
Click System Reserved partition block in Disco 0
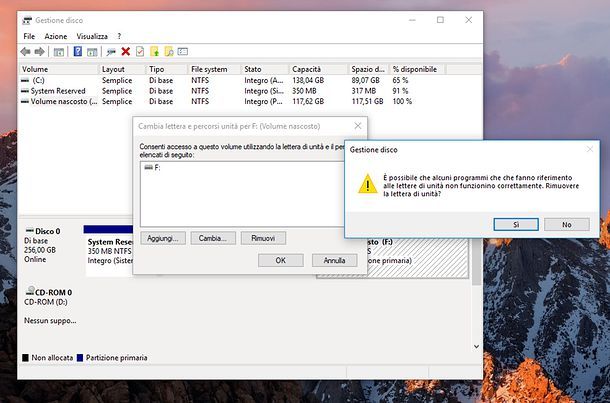coord(109,251)
